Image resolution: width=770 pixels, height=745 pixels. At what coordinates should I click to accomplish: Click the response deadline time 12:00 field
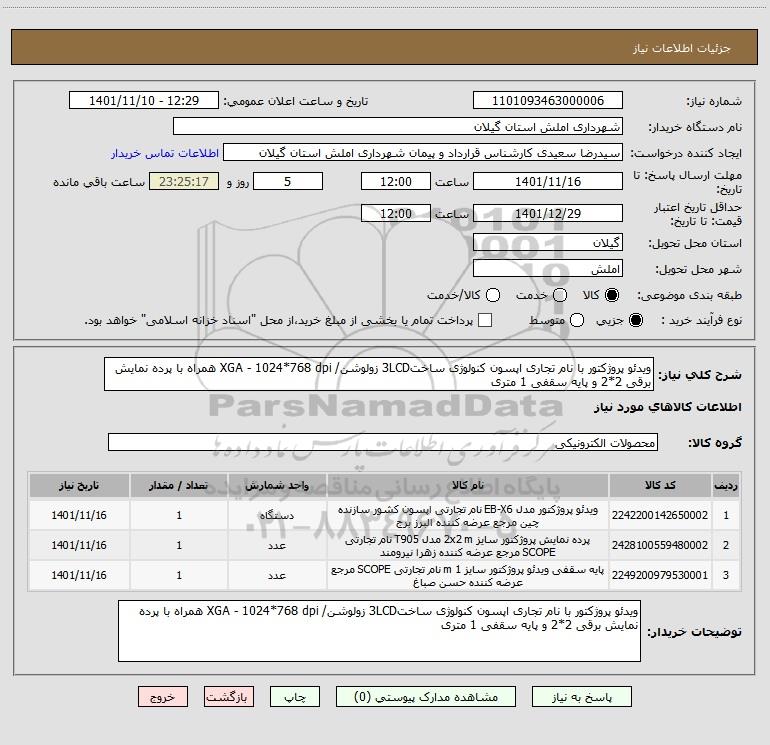click(x=396, y=181)
